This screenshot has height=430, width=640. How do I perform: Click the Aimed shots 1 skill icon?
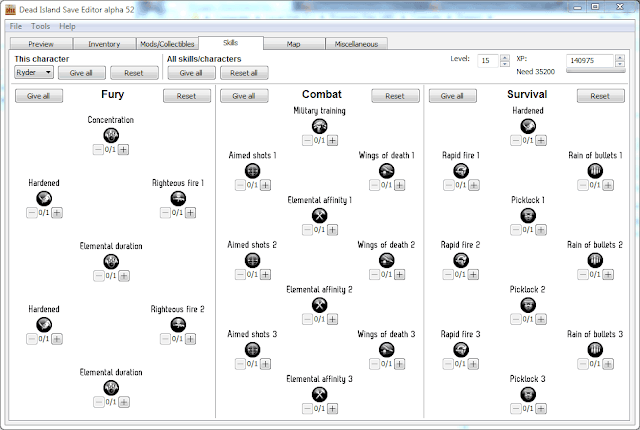tap(253, 171)
